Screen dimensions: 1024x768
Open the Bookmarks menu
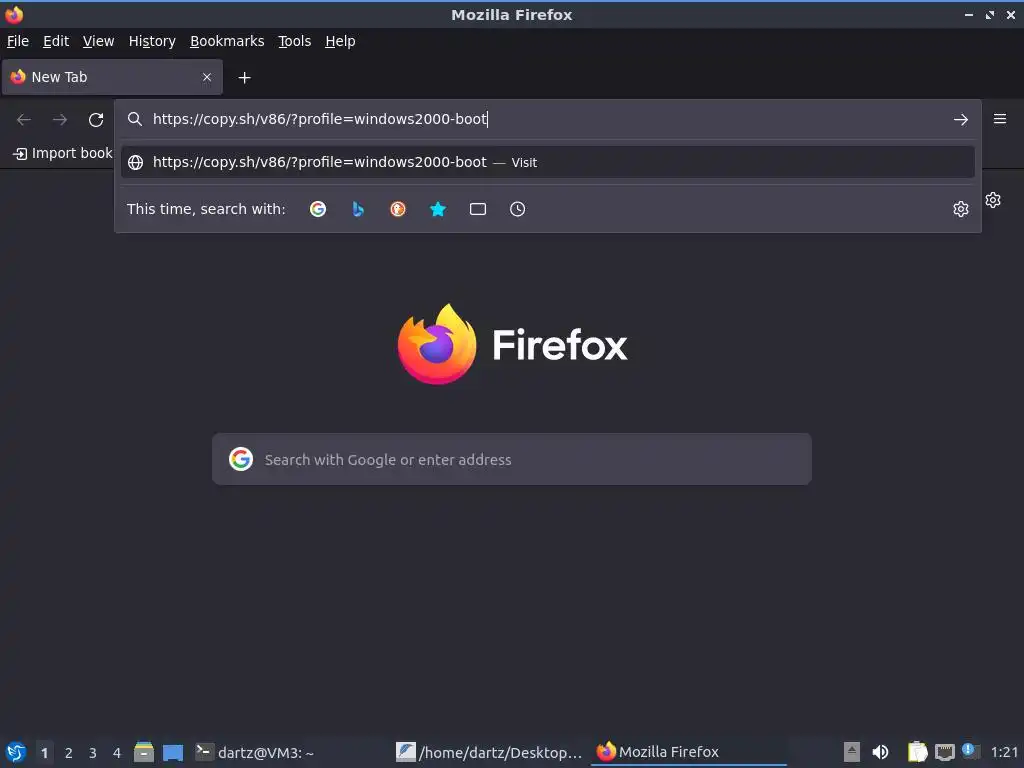point(227,41)
